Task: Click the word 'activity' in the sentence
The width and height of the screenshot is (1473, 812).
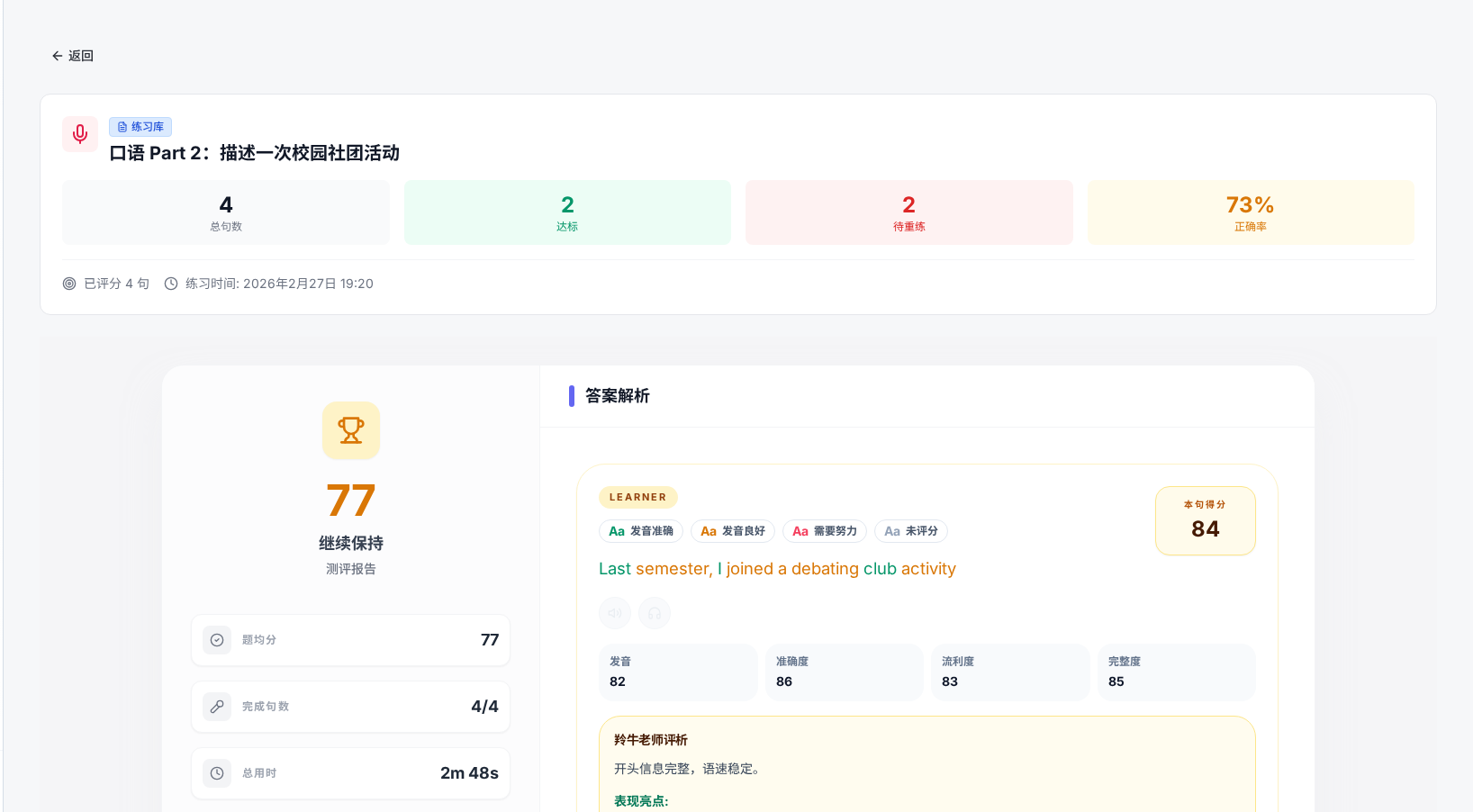Action: [928, 569]
